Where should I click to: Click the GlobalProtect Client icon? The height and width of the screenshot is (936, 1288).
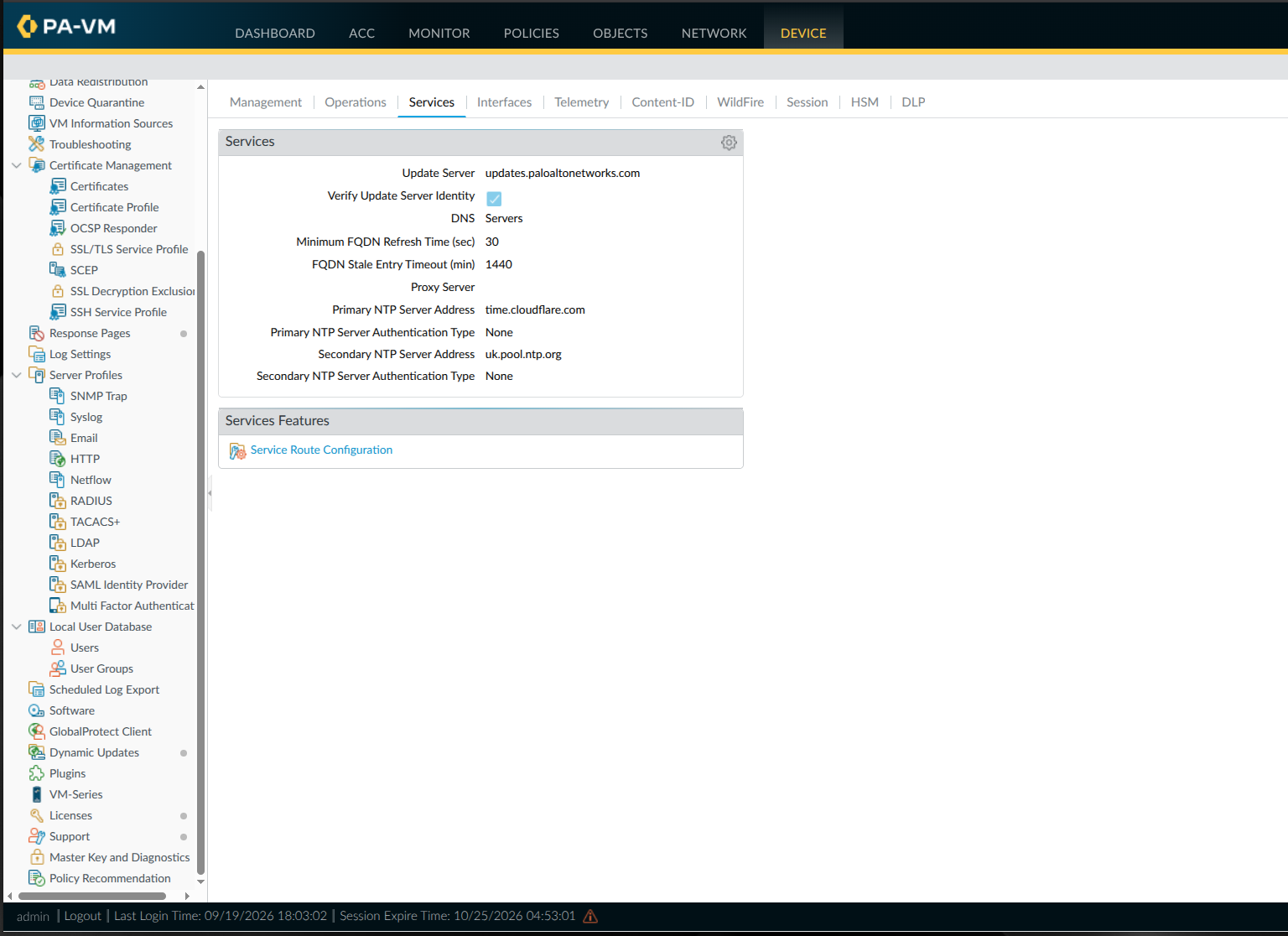point(36,731)
